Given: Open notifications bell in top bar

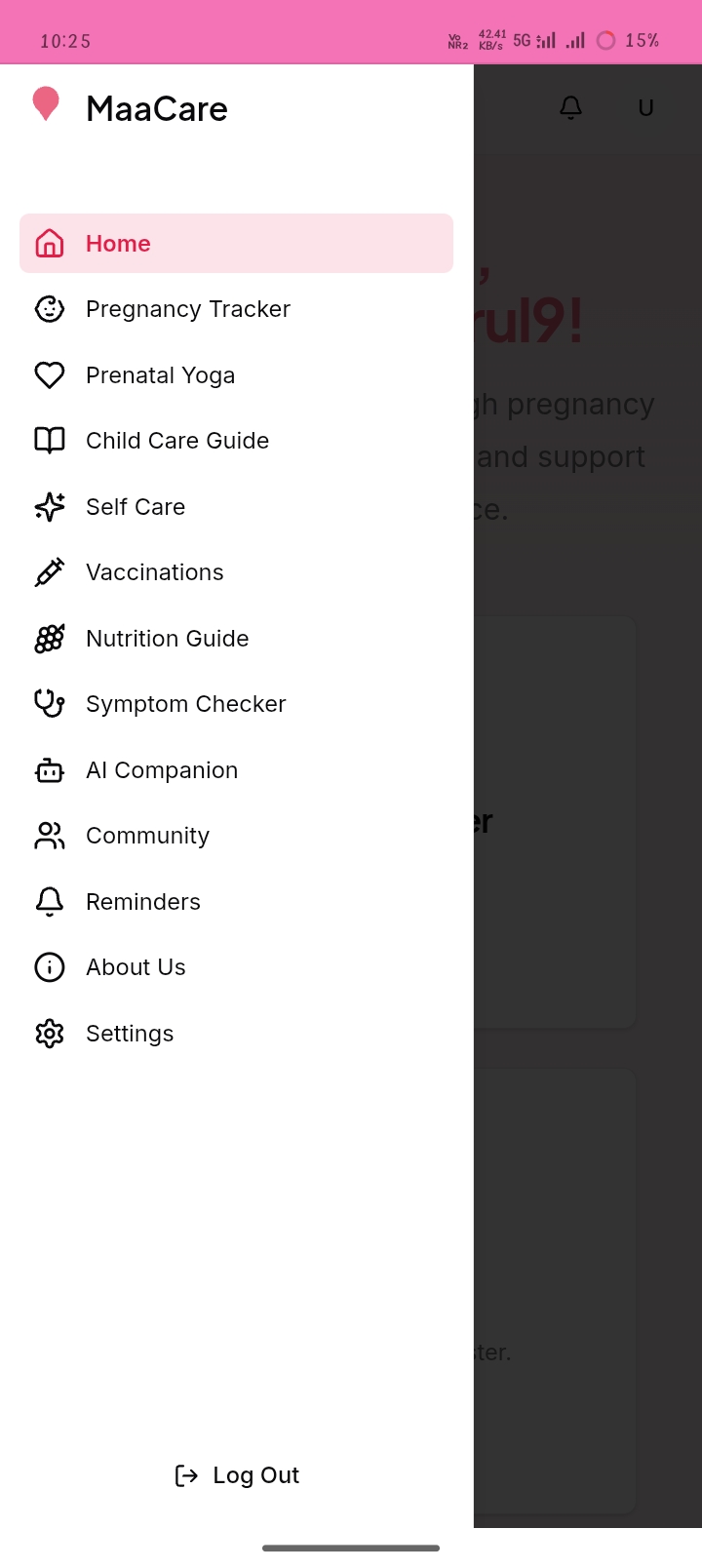Looking at the screenshot, I should 571,108.
